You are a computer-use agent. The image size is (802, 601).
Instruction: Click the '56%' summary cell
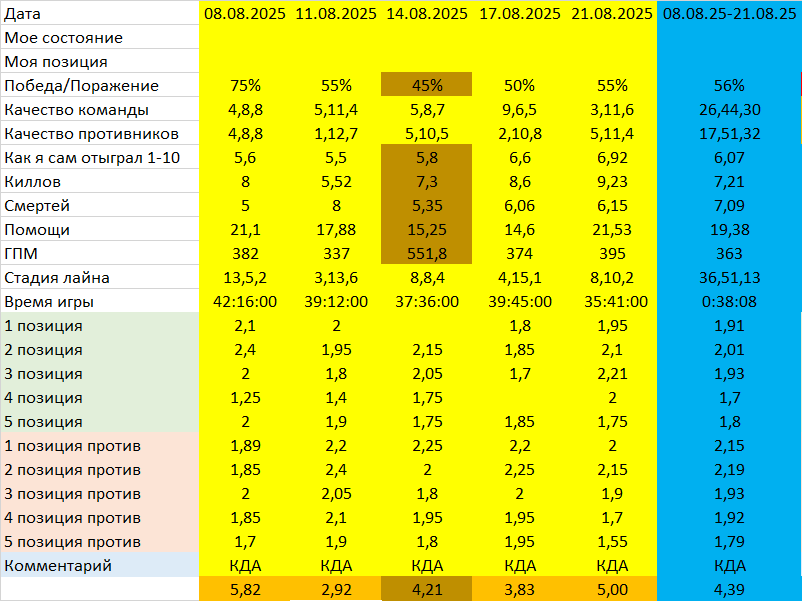(x=729, y=85)
